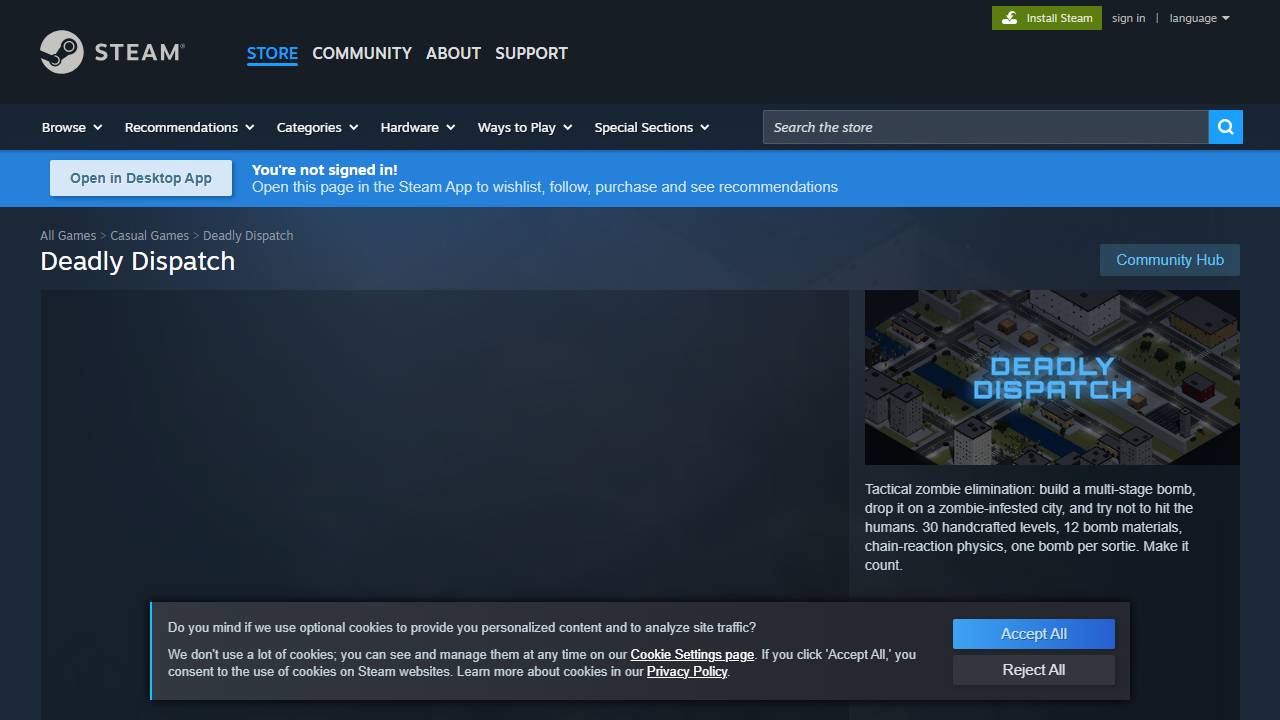This screenshot has height=720, width=1280.
Task: Open the Privacy Policy link
Action: click(687, 672)
